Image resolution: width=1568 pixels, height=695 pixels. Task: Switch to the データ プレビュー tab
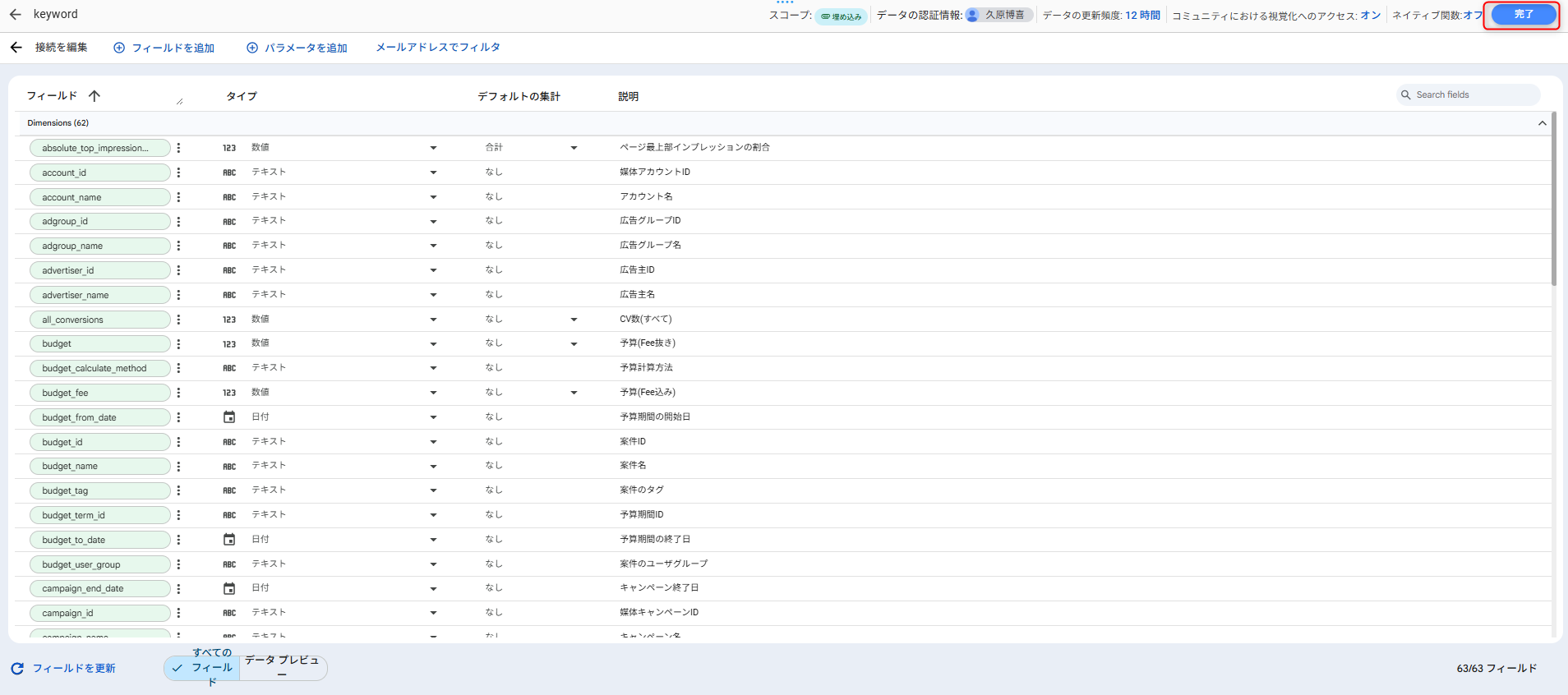pyautogui.click(x=282, y=667)
